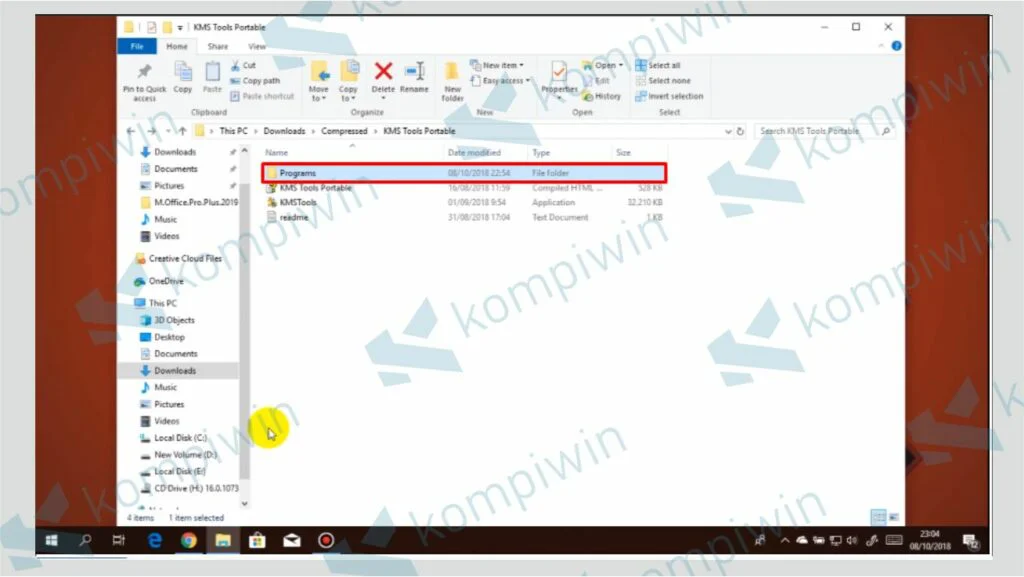The height and width of the screenshot is (577, 1024).
Task: Go forward with the Forward arrow
Action: click(152, 131)
